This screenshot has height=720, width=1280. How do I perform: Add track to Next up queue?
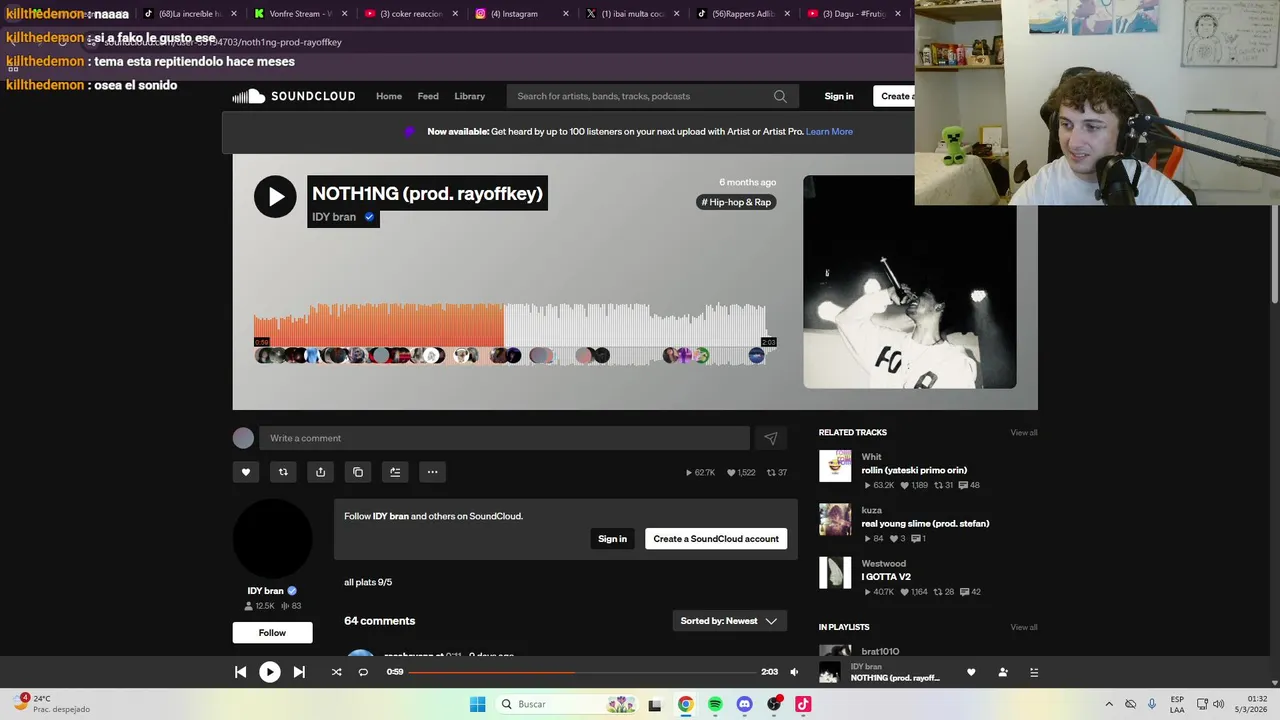click(x=395, y=472)
